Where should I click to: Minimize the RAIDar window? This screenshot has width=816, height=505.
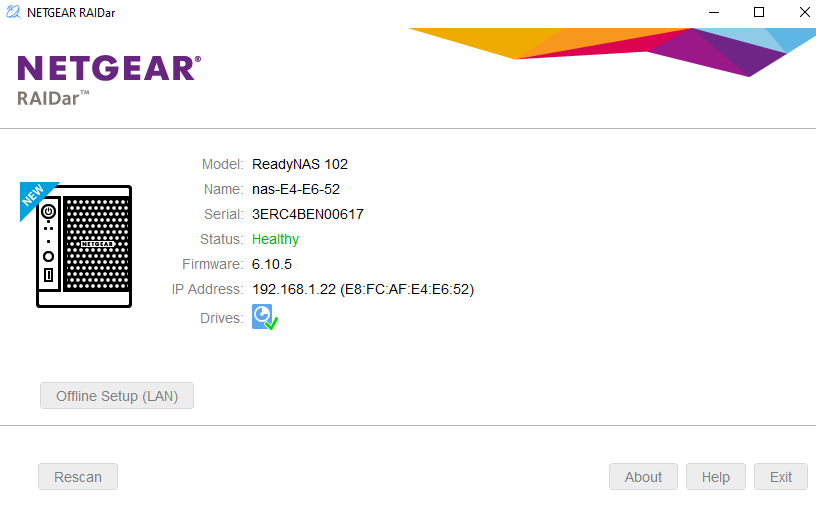point(714,12)
